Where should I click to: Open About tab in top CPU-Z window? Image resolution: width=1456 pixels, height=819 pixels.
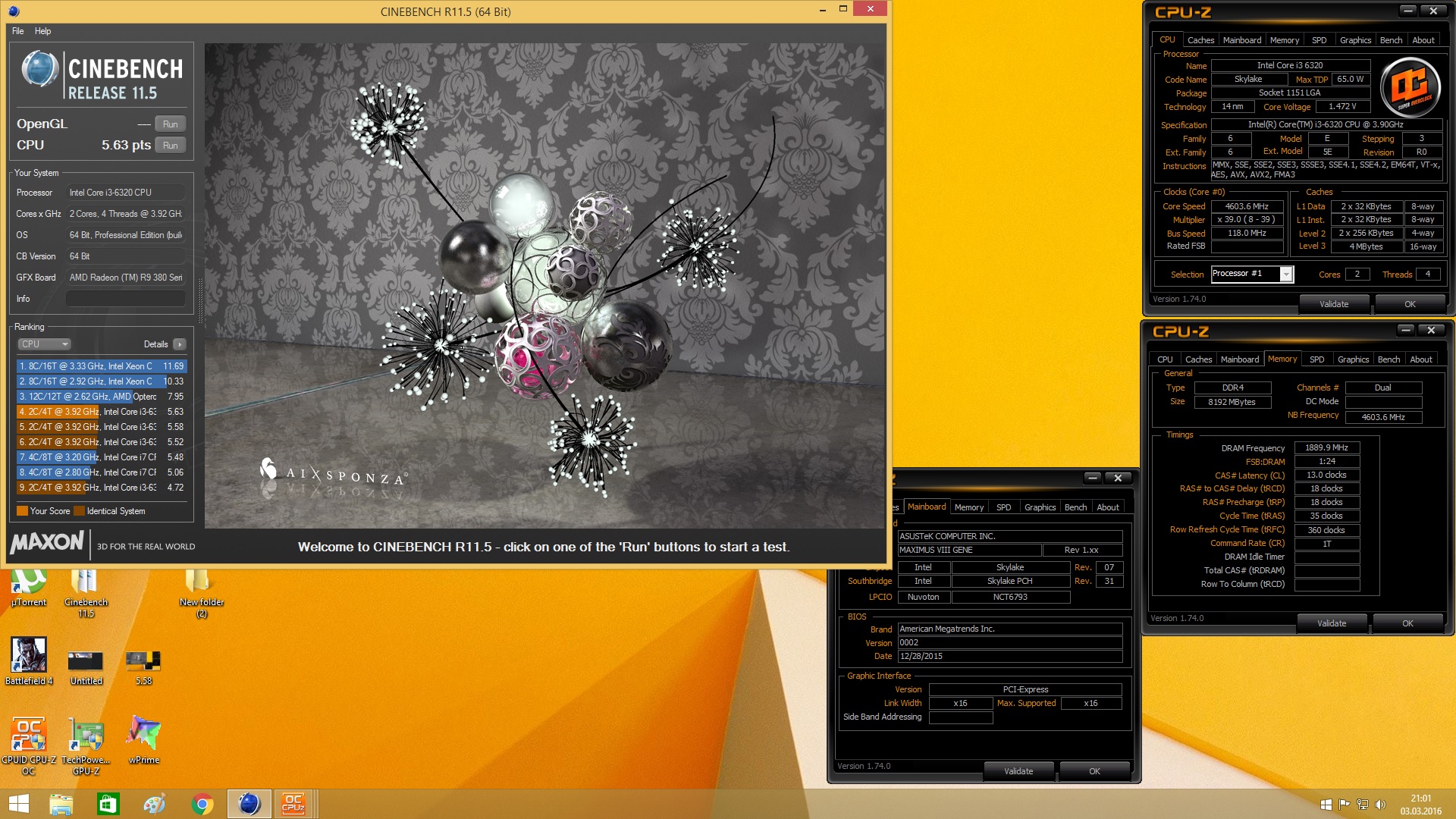point(1423,40)
